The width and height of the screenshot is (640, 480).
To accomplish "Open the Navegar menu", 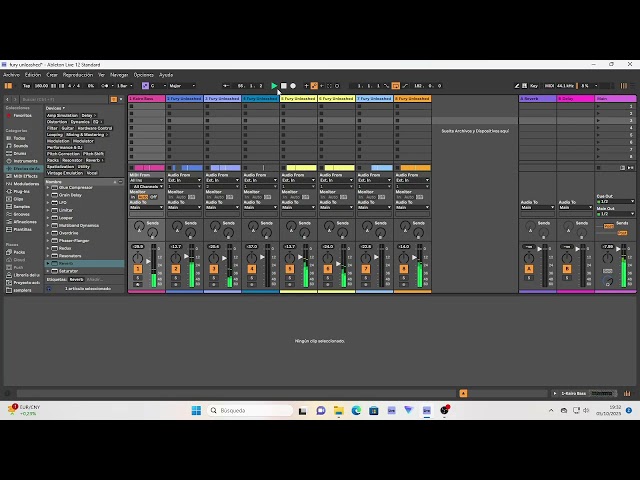I will [x=119, y=75].
